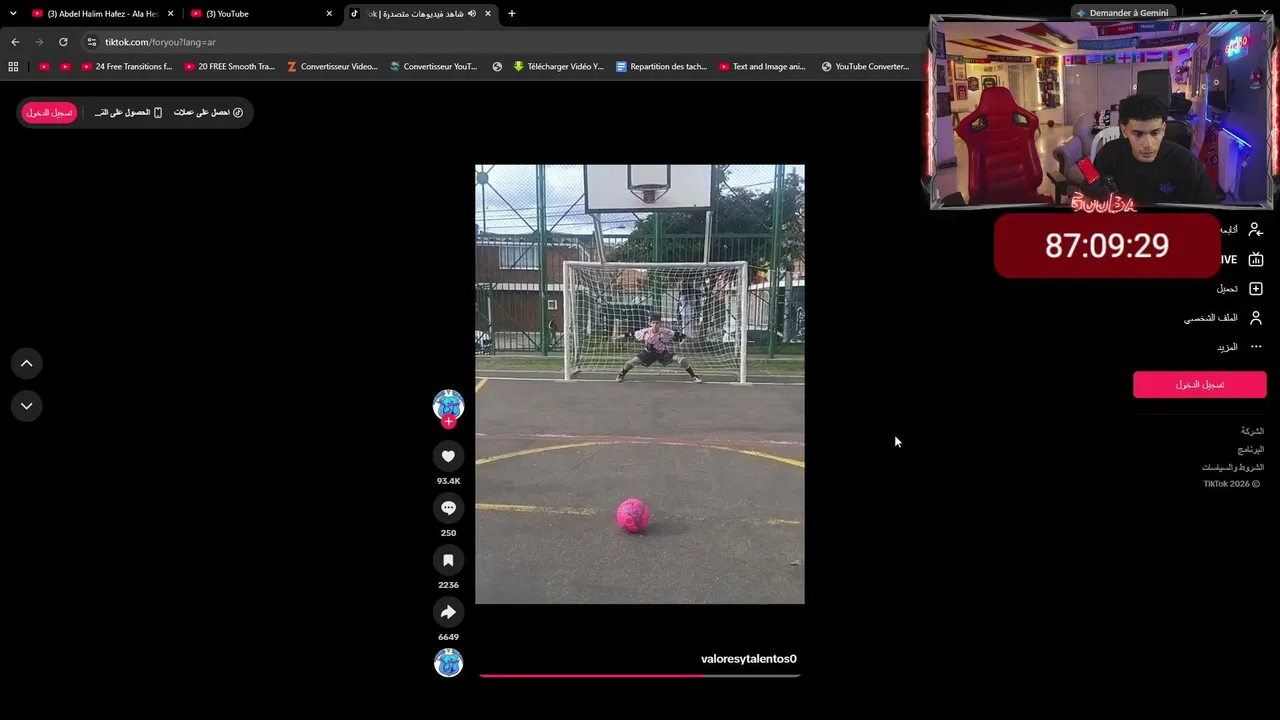Screen dimensions: 1280x720
Task: Select the TikTok tab
Action: click(x=420, y=14)
